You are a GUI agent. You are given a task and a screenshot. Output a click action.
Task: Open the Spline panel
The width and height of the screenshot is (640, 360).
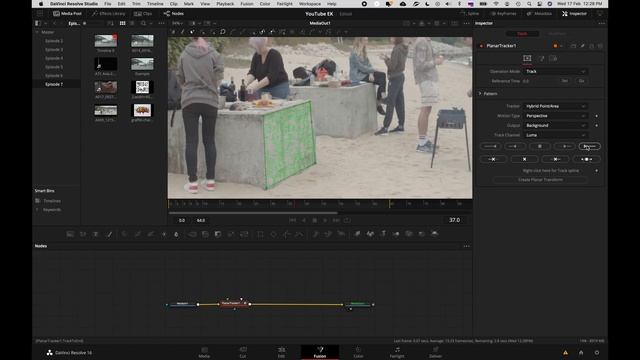[469, 13]
